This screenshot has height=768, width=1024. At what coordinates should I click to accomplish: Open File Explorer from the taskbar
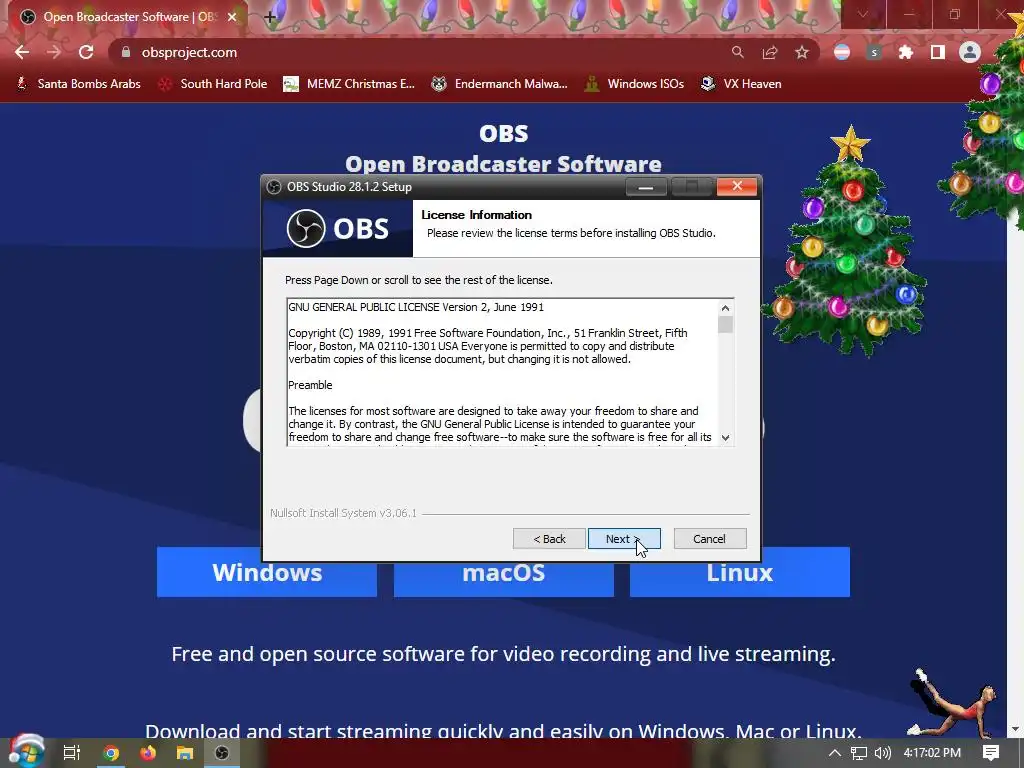(185, 753)
